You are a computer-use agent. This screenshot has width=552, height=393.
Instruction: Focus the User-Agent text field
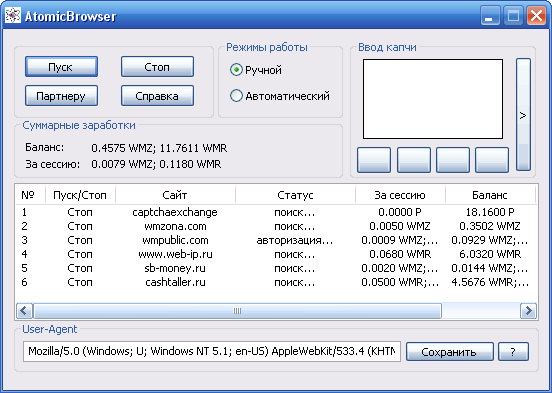(212, 351)
